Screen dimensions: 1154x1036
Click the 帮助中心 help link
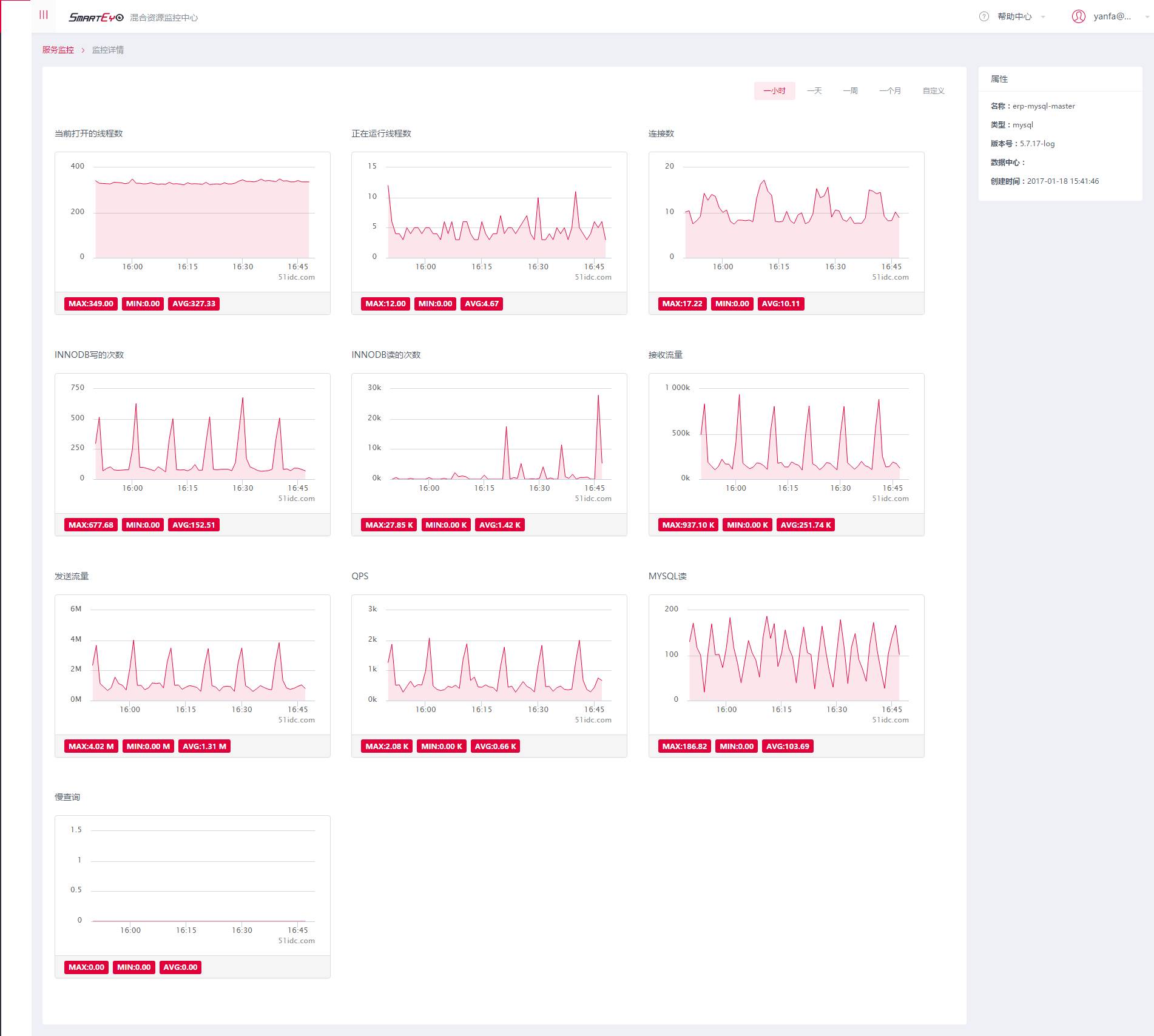1014,17
